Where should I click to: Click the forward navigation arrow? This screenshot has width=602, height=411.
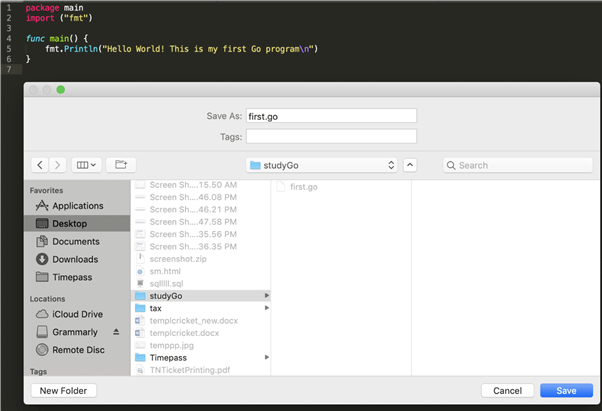[57, 165]
